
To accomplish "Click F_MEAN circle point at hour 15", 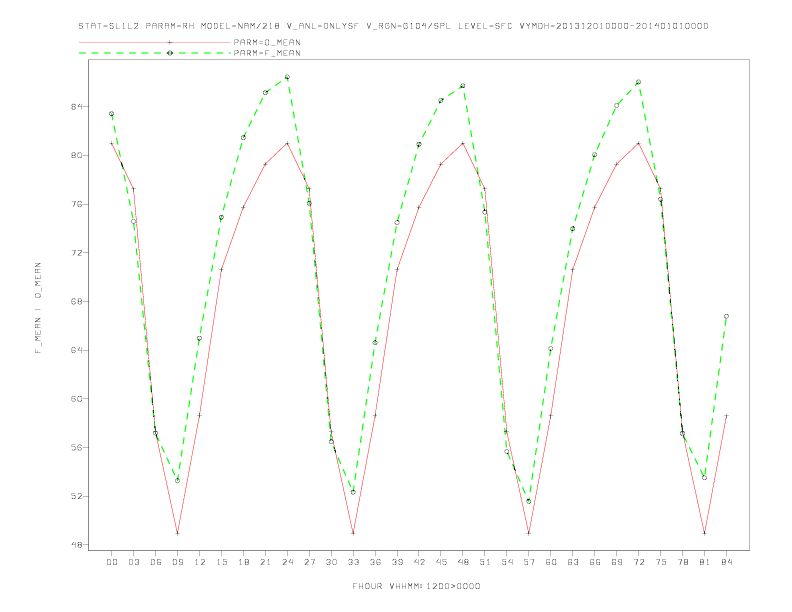I will (x=221, y=217).
